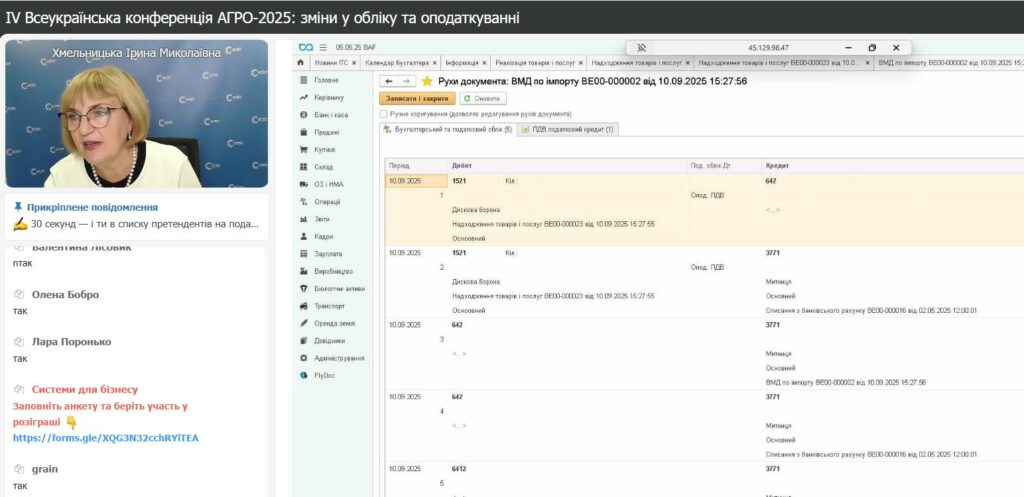Switch to ПДВ податковий кредит tab
The width and height of the screenshot is (1024, 497).
click(568, 129)
